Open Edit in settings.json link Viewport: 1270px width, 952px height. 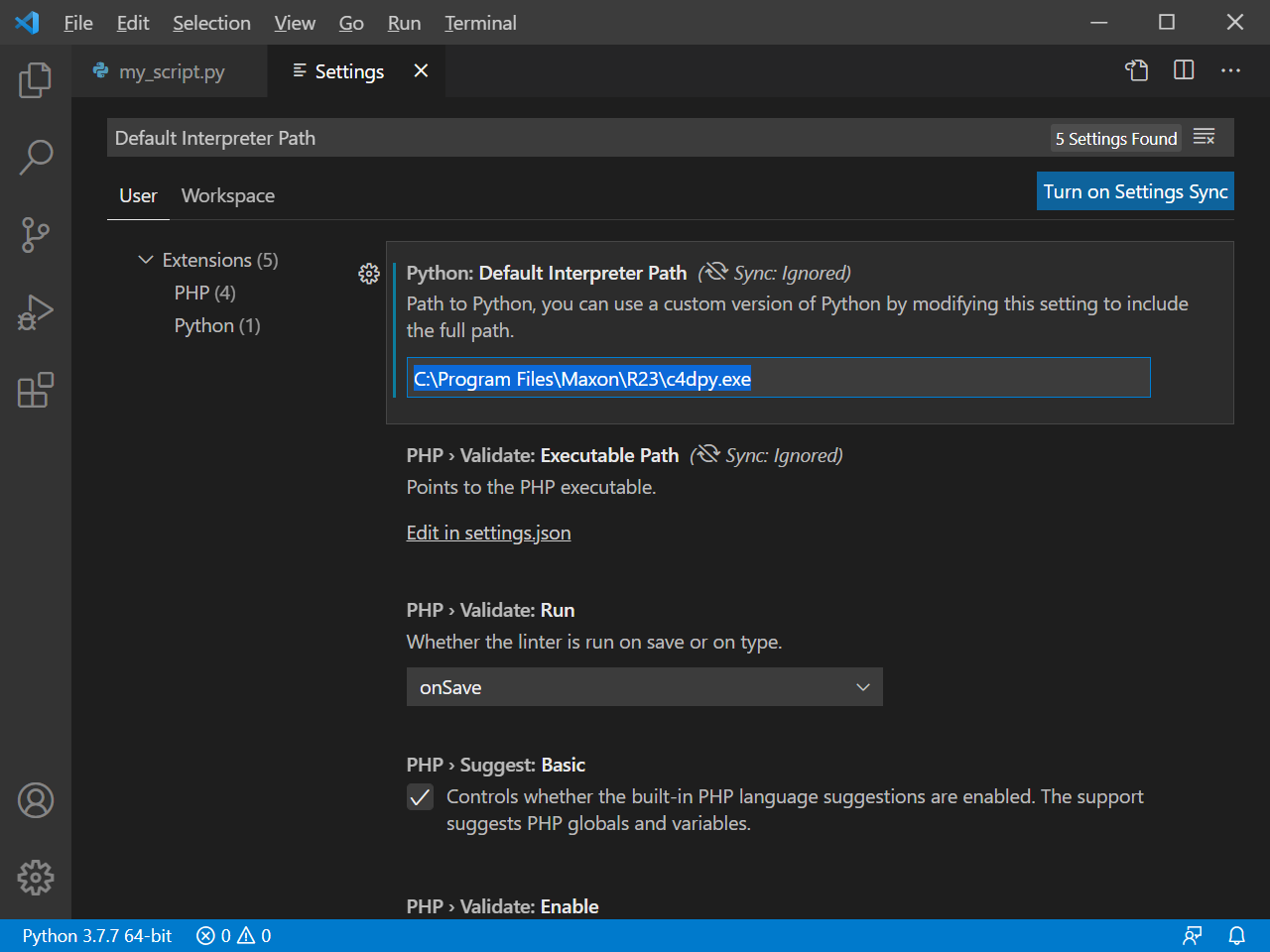coord(488,533)
